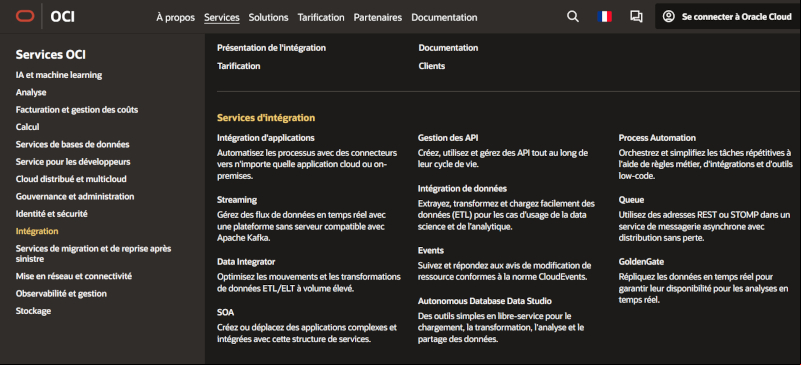Select IA et machine learning category
The image size is (801, 365).
[59, 75]
